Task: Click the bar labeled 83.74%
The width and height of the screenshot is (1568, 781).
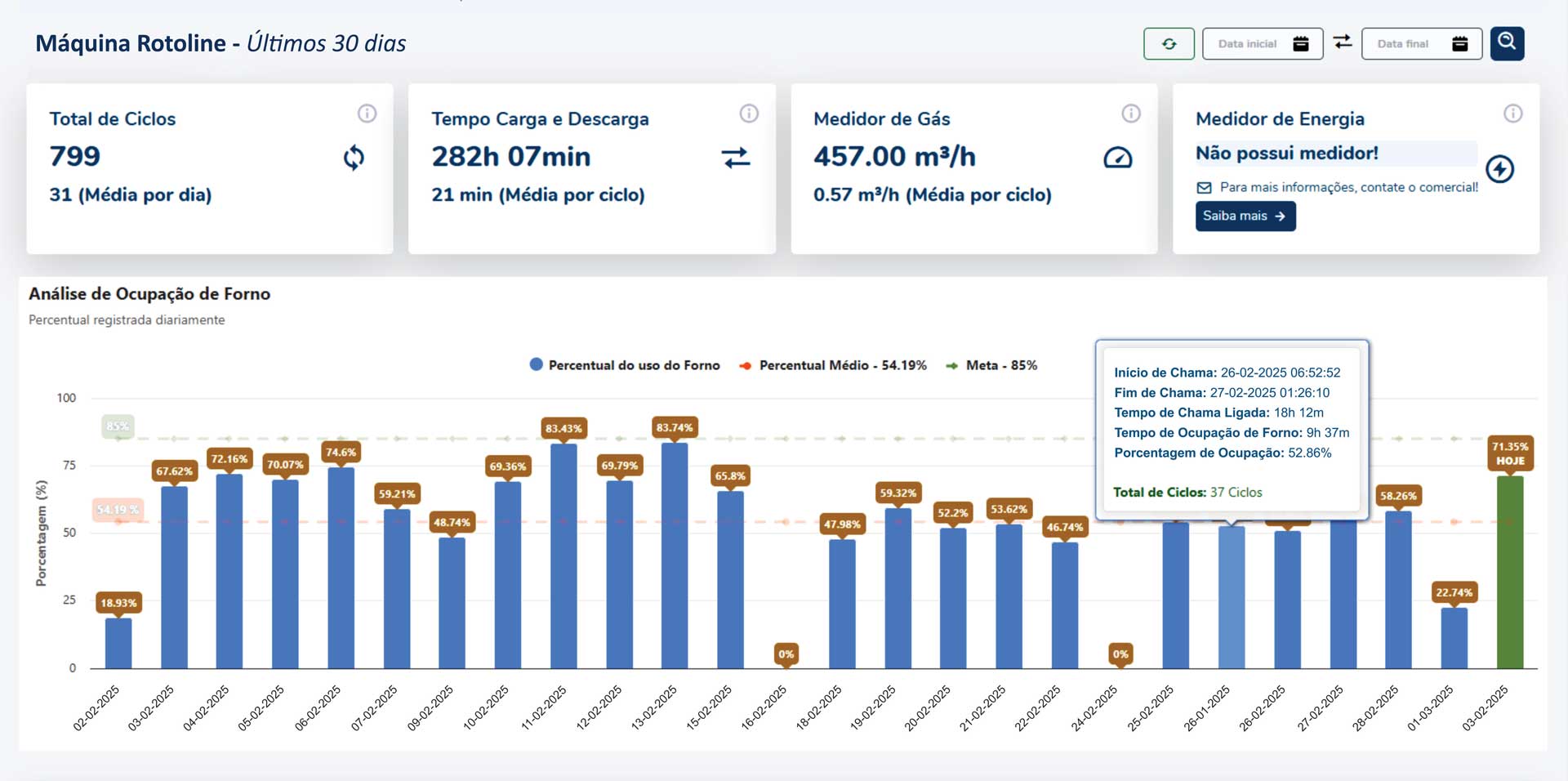Action: tap(675, 556)
